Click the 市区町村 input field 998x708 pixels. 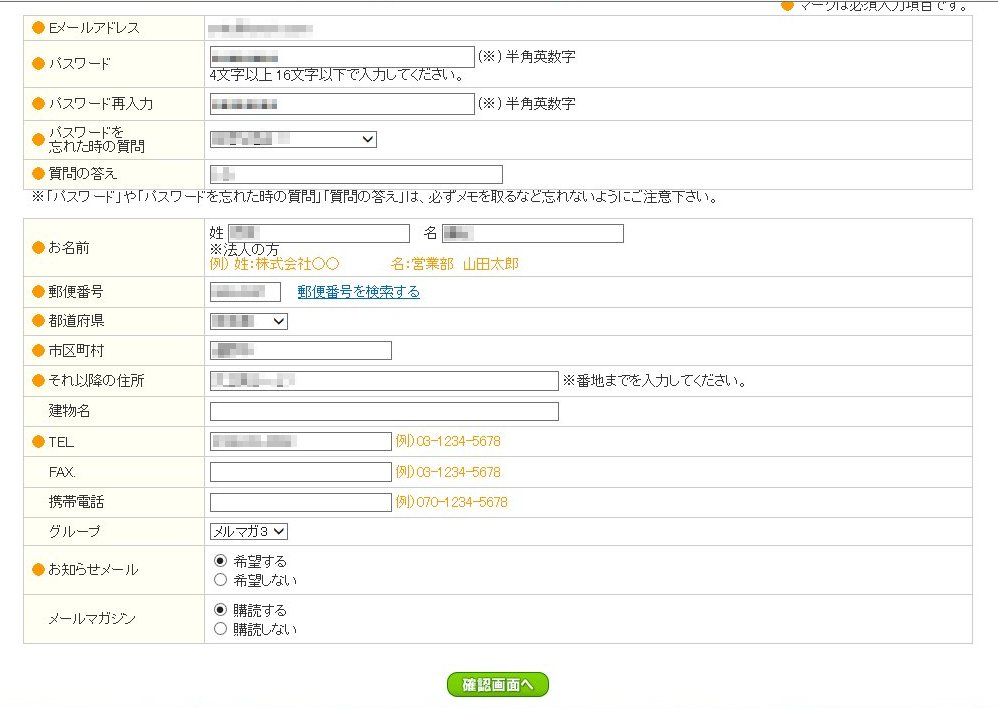300,350
